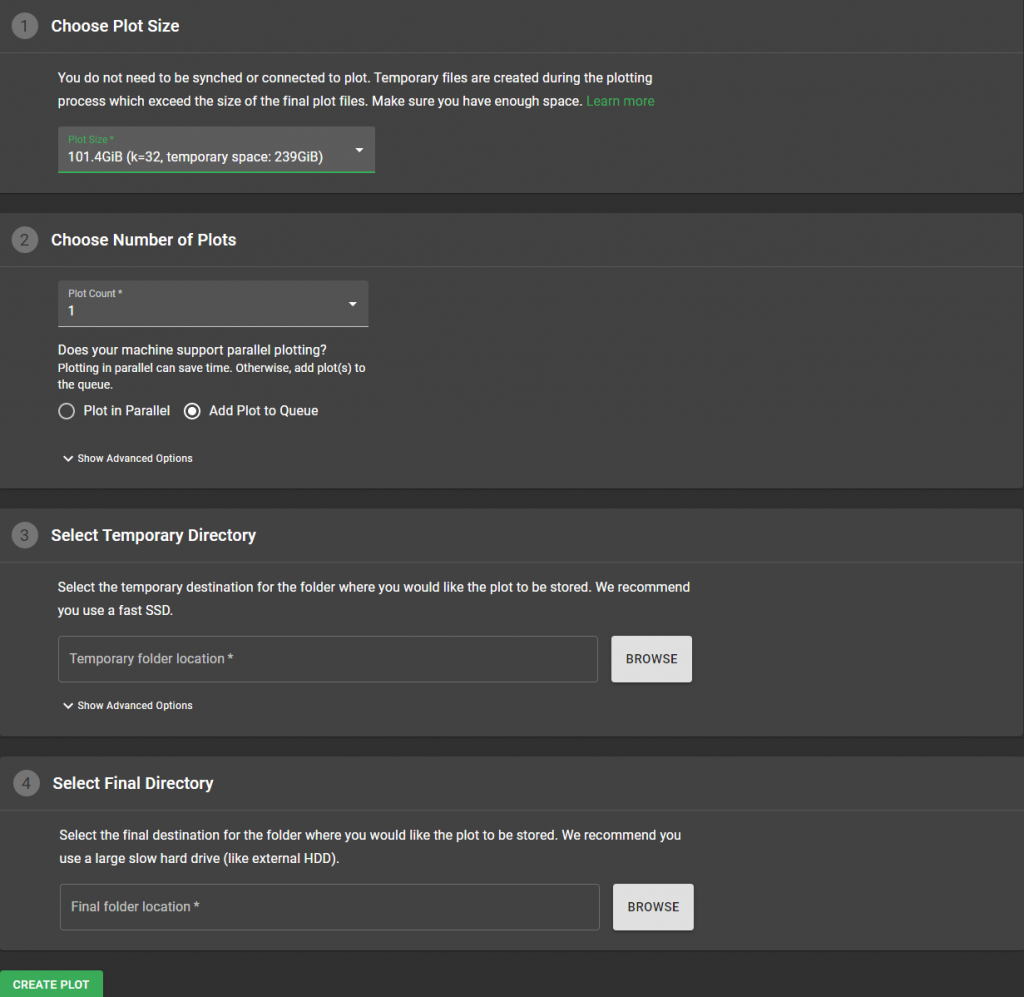Click chevron beside Advanced Options under Temporary folder

coord(68,706)
